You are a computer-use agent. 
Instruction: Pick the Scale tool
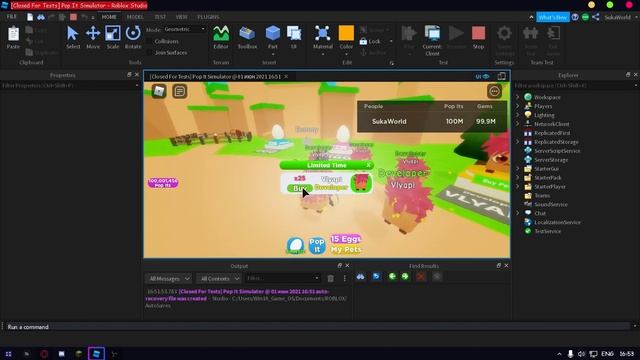(x=113, y=37)
